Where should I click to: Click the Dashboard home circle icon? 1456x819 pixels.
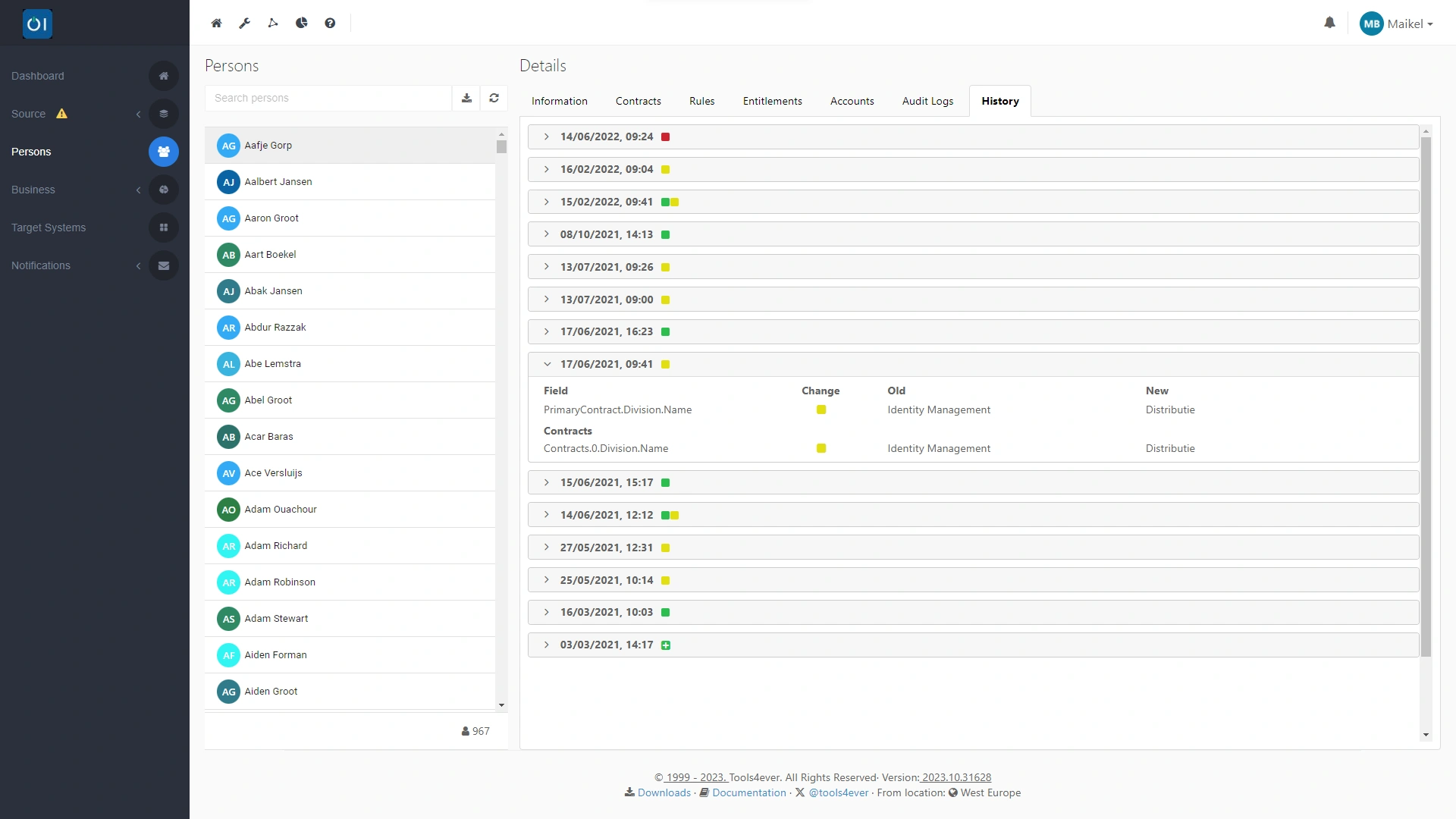[x=164, y=76]
